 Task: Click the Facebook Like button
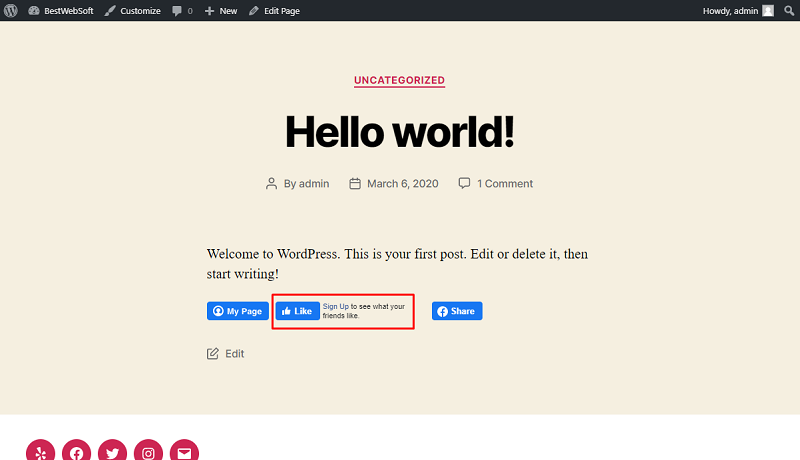[298, 311]
